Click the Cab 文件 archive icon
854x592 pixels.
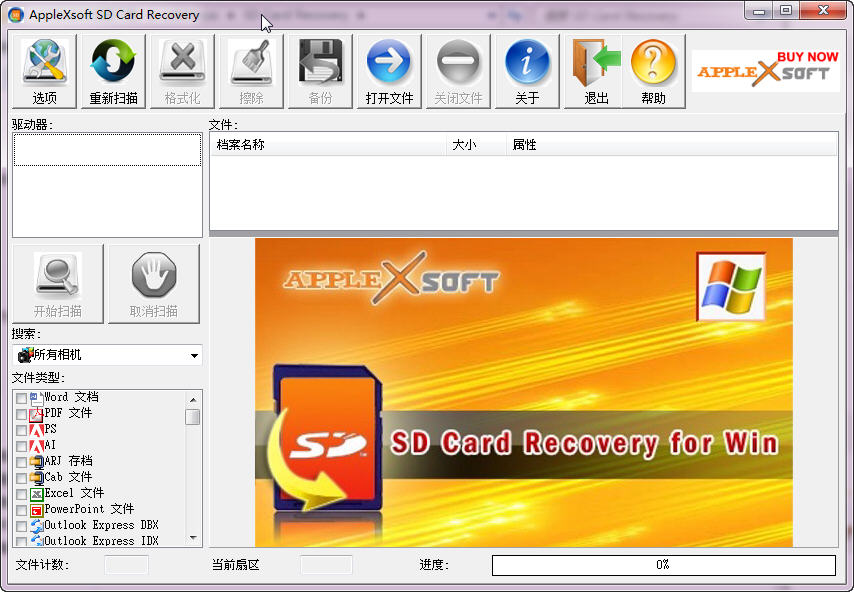(36, 478)
